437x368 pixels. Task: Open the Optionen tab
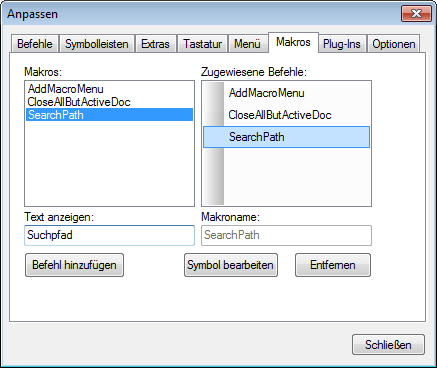coord(394,44)
